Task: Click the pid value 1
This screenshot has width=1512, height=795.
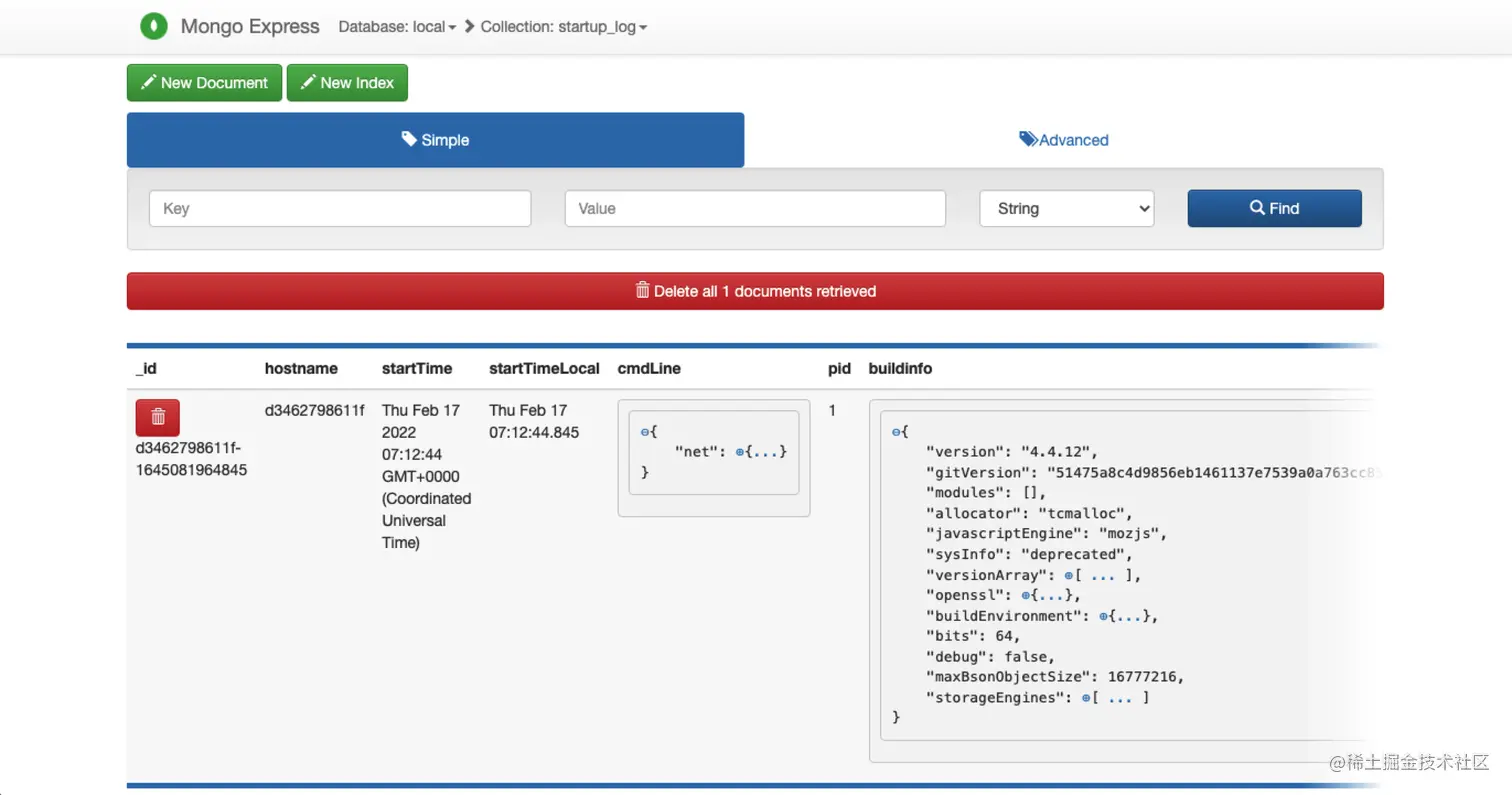Action: coord(832,410)
